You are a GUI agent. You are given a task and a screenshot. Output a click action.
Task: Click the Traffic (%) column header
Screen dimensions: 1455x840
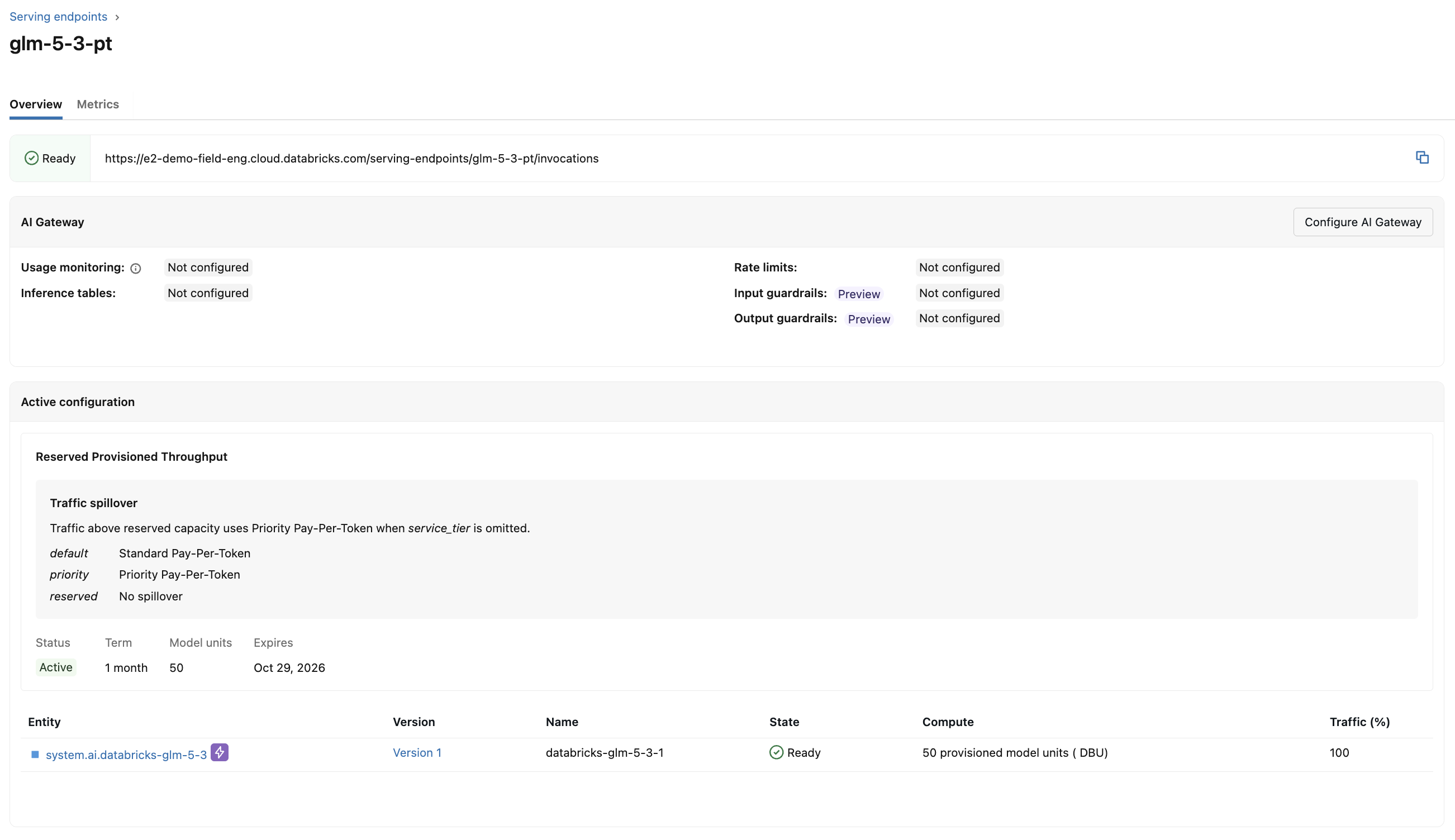point(1359,722)
